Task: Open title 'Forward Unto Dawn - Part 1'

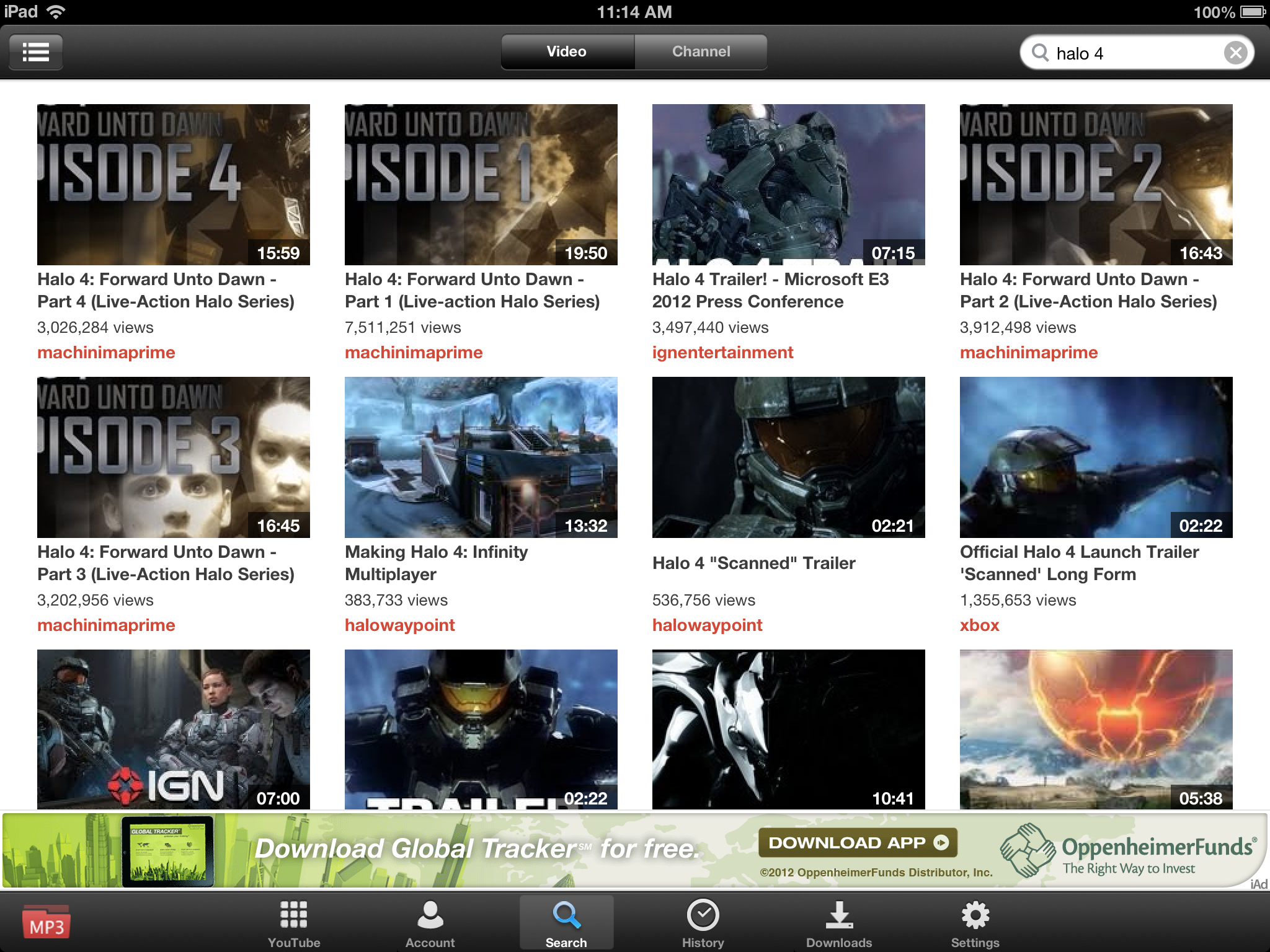Action: tap(473, 290)
